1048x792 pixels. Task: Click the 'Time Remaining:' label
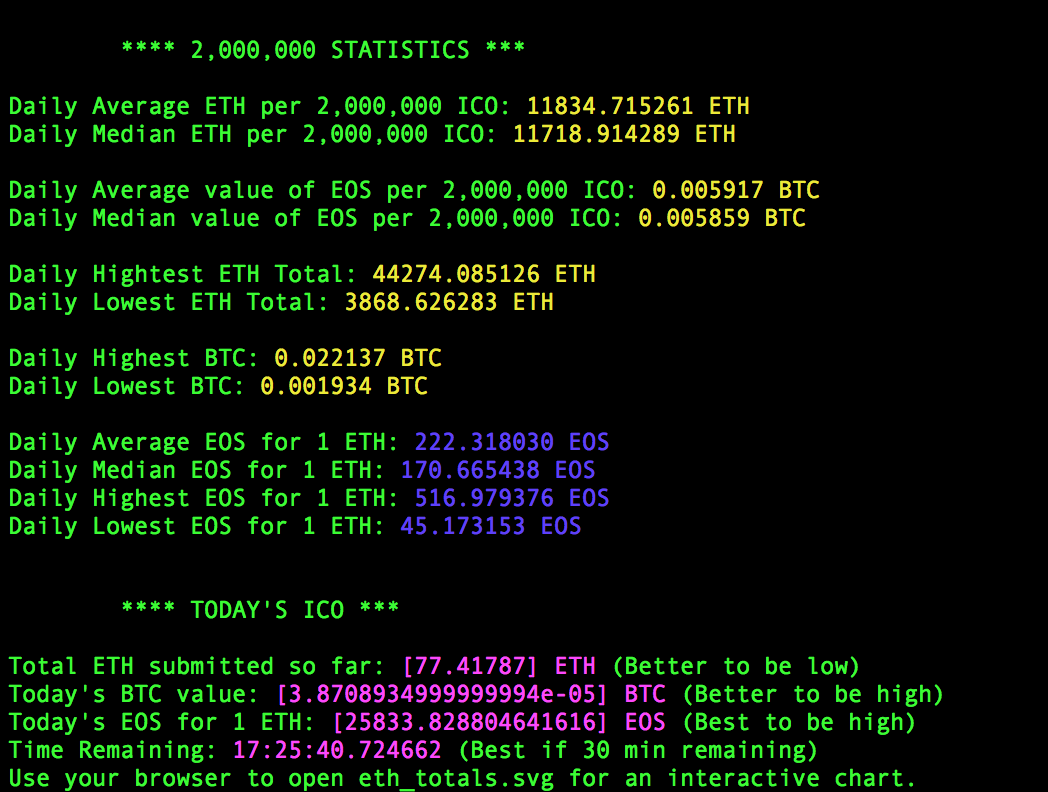(x=113, y=751)
